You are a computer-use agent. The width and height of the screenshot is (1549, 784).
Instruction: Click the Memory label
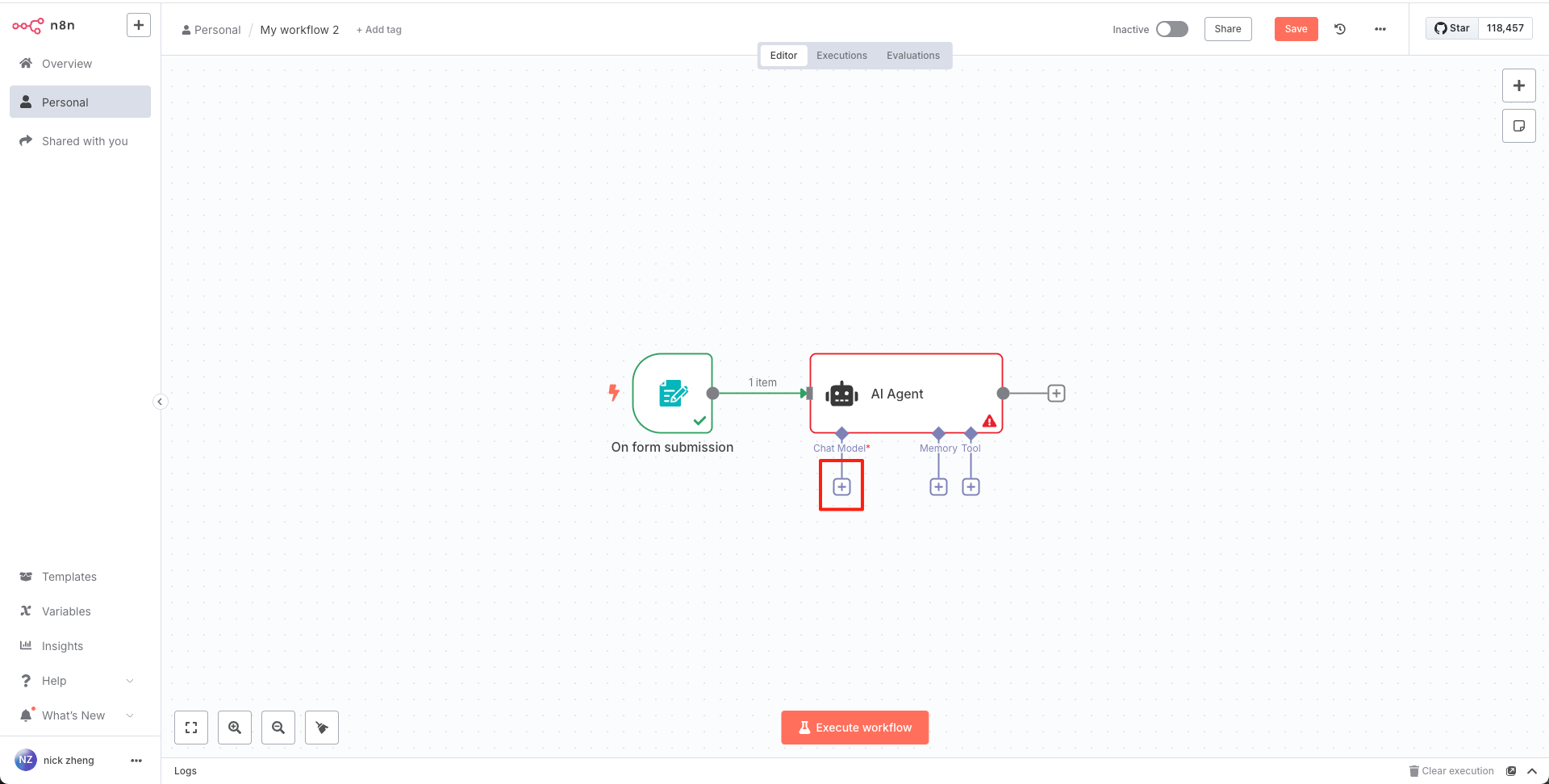[x=938, y=448]
